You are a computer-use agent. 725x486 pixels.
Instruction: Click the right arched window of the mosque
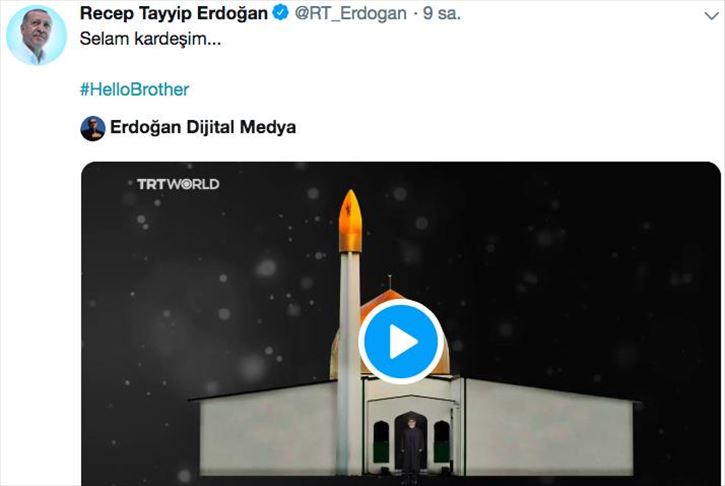(x=442, y=442)
